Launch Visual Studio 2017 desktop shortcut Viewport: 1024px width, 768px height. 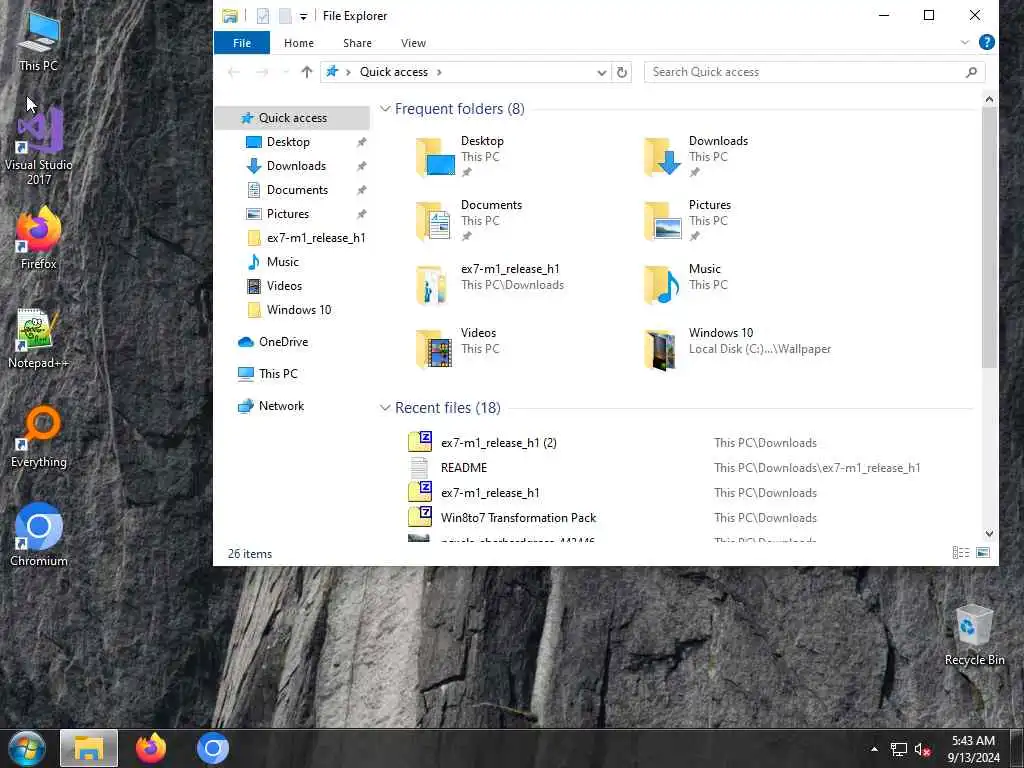(39, 147)
